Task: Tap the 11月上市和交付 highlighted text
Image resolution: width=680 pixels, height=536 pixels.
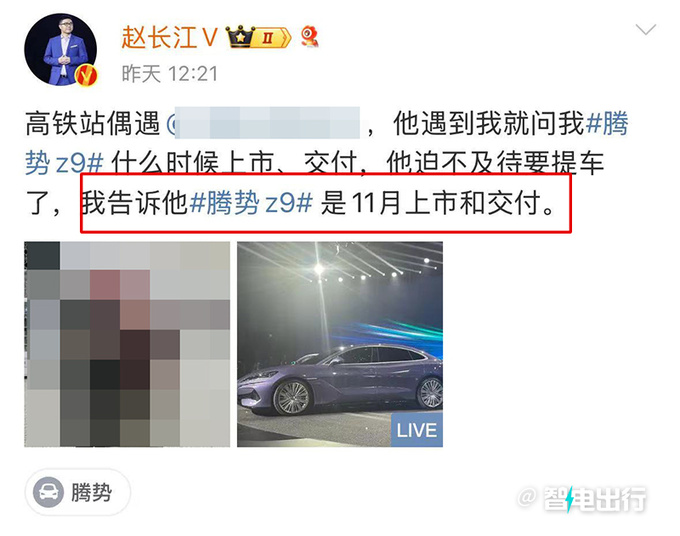Action: [x=452, y=203]
